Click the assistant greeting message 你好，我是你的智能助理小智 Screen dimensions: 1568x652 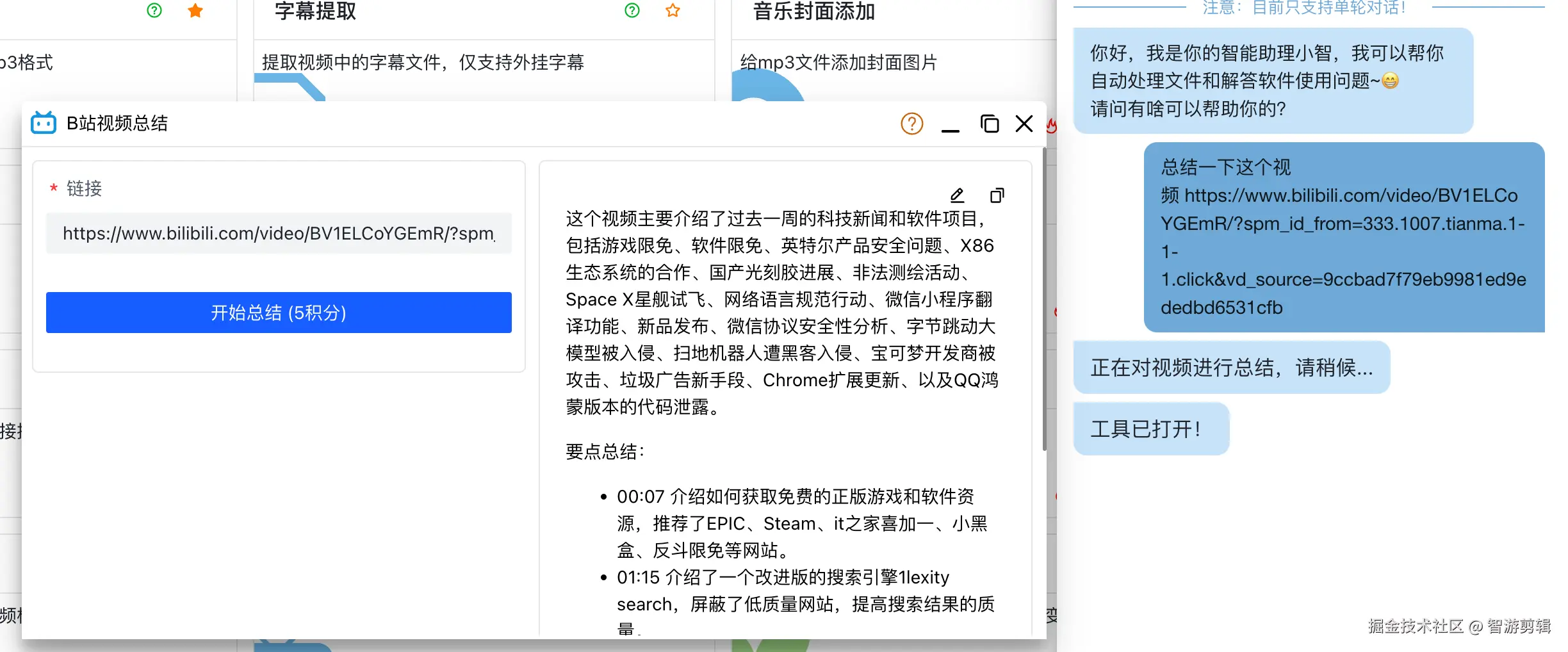1273,81
